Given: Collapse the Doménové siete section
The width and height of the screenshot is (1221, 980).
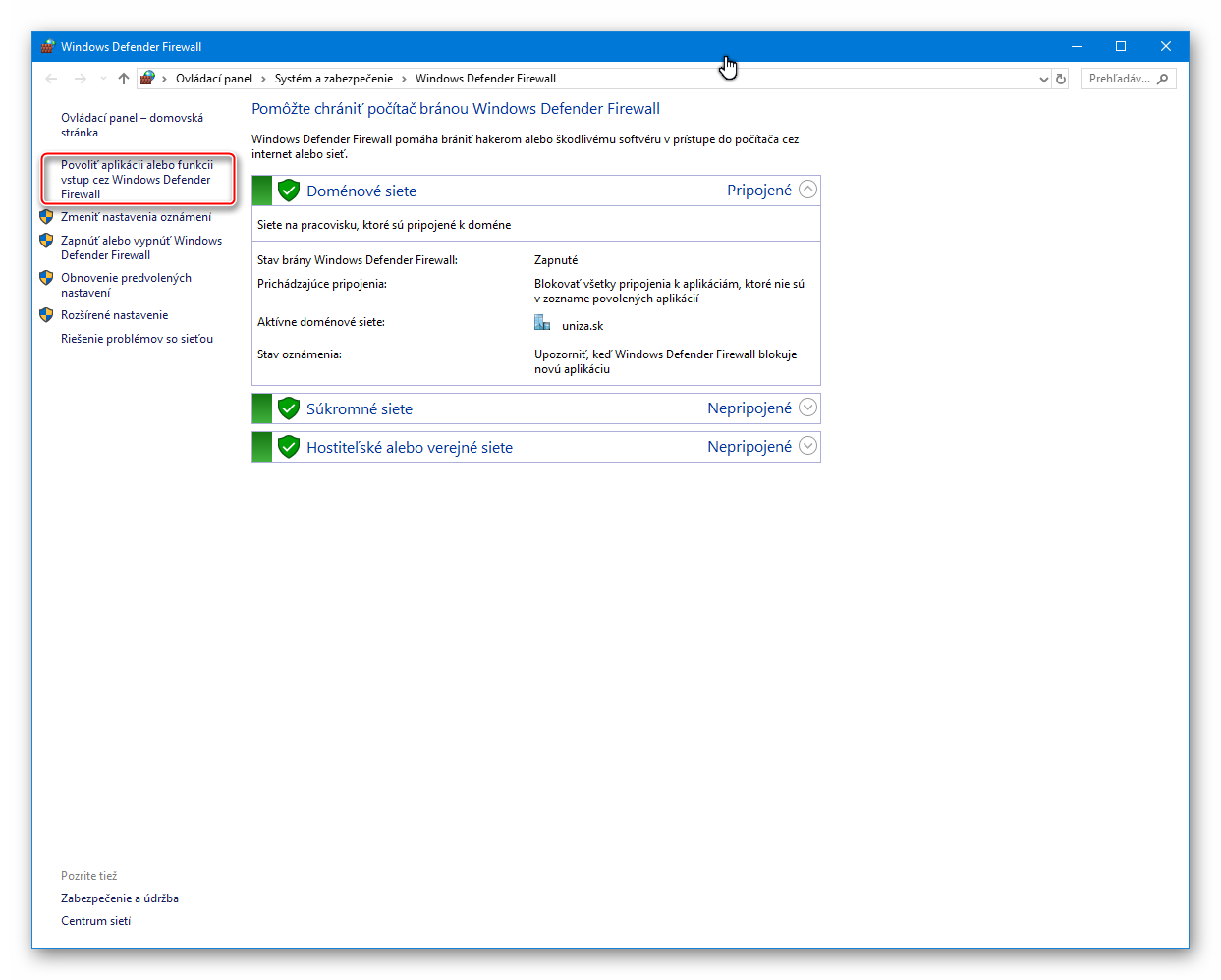Looking at the screenshot, I should click(x=807, y=190).
